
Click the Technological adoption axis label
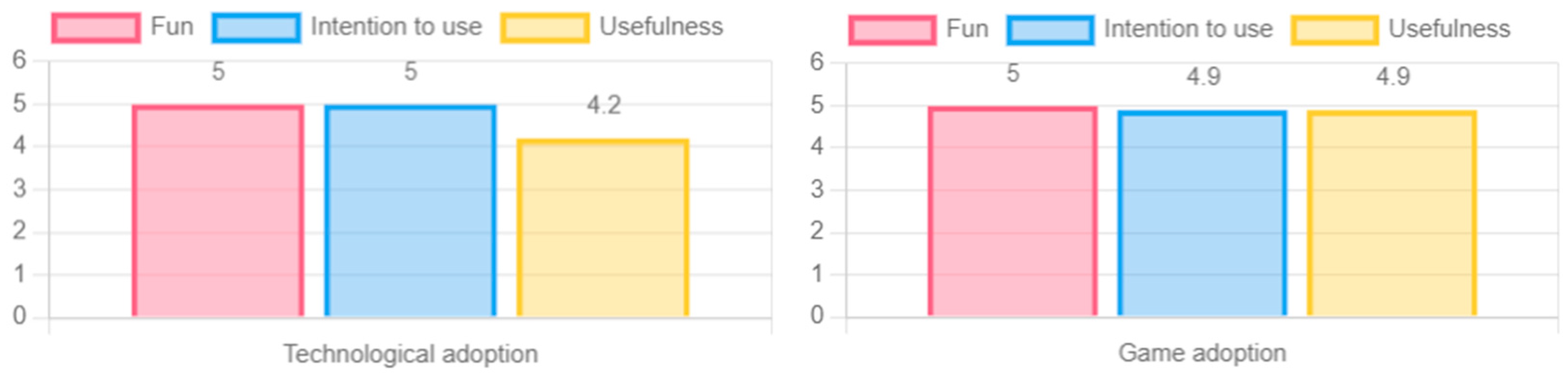pos(411,354)
